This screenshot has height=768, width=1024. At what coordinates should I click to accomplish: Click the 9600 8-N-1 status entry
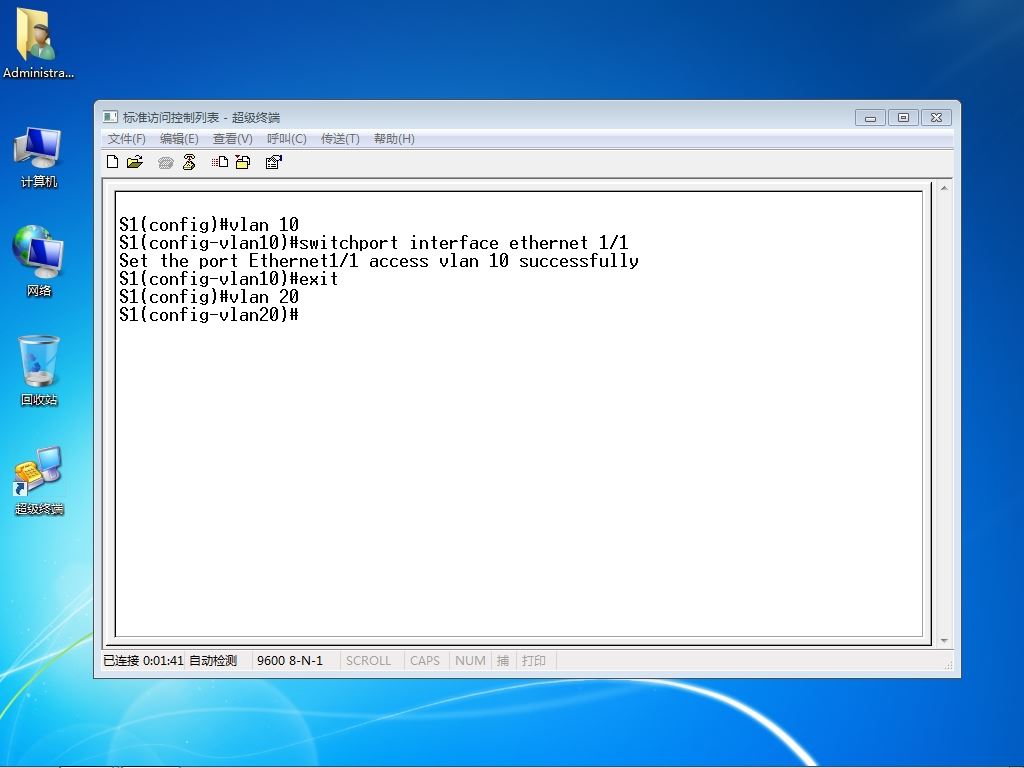290,660
